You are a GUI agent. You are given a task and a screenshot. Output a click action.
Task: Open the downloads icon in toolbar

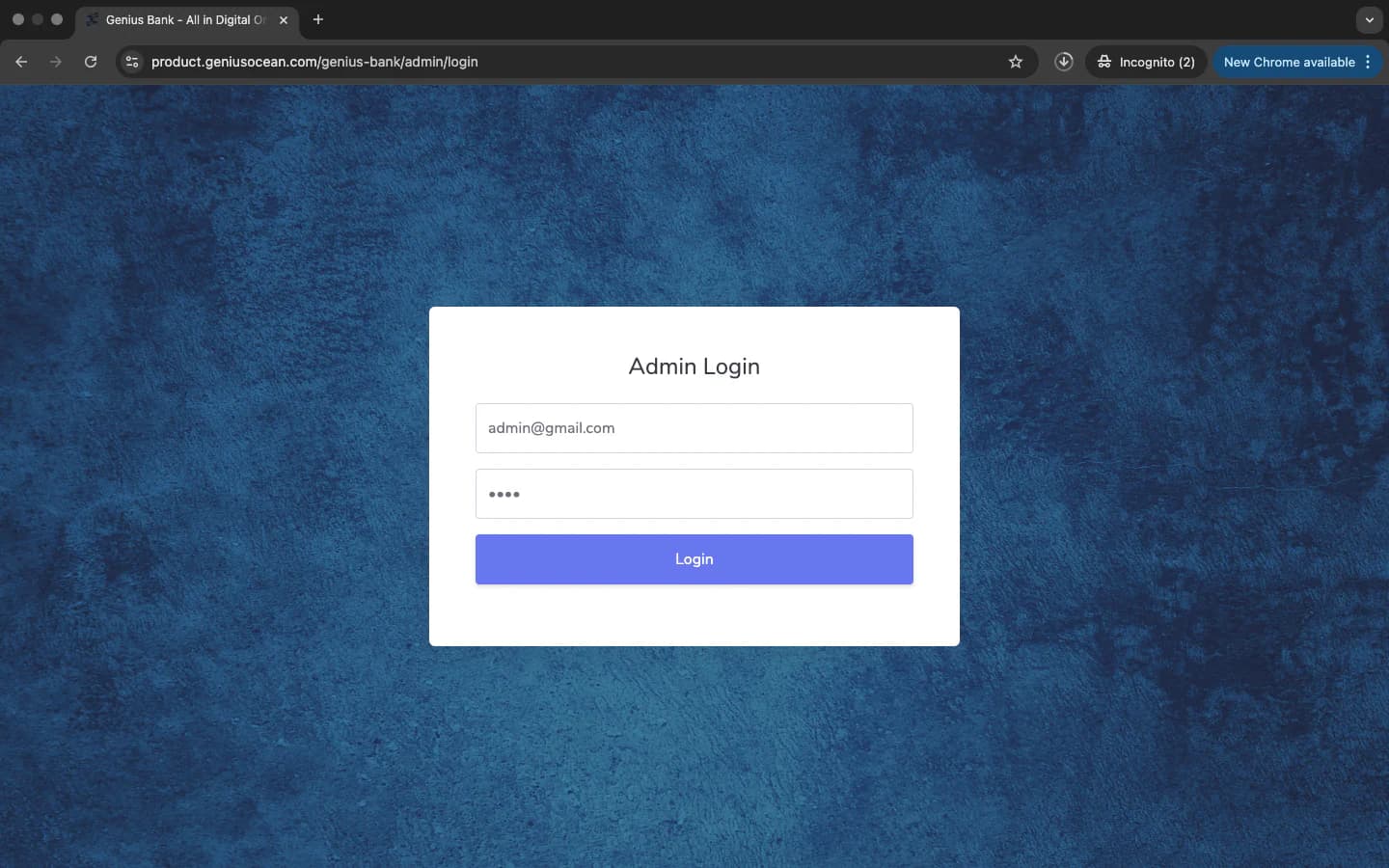(1064, 62)
